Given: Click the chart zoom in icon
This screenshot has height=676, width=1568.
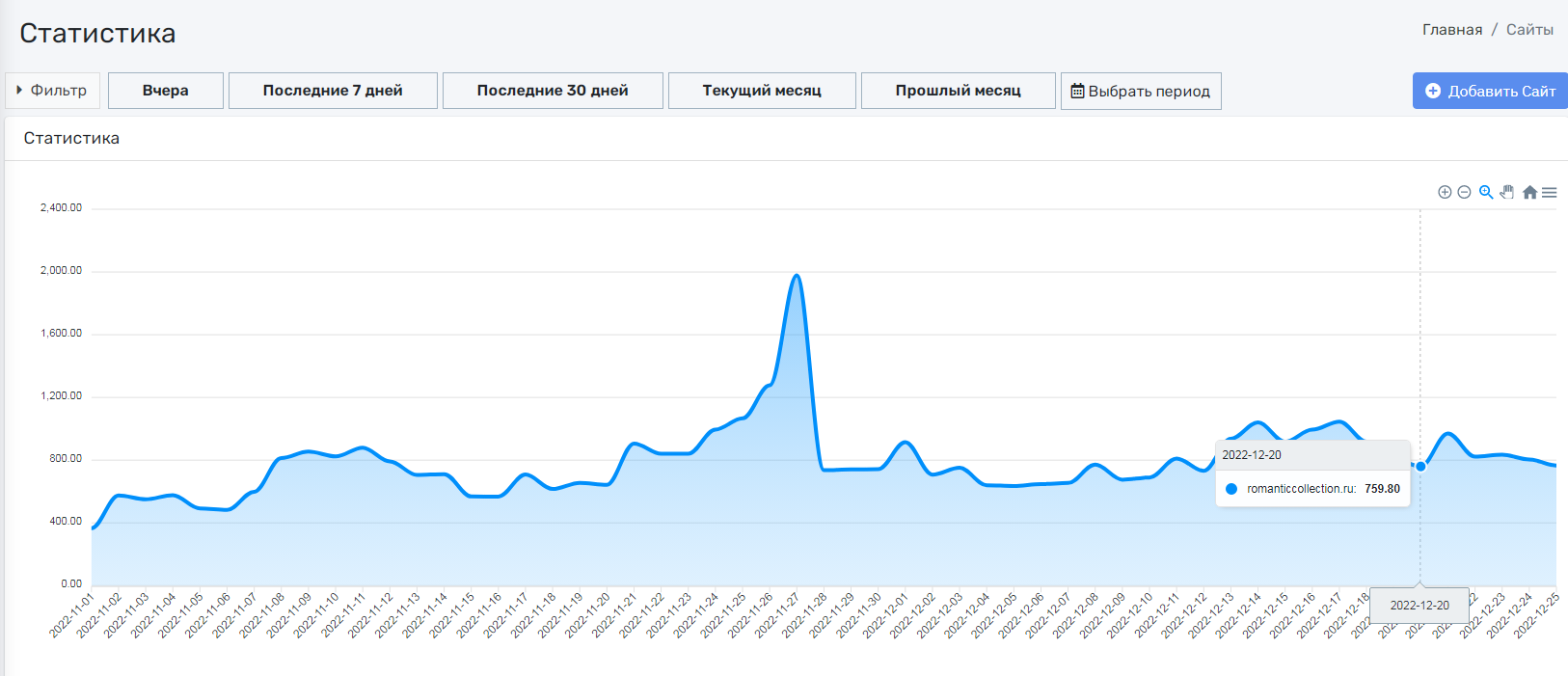Looking at the screenshot, I should (1445, 192).
